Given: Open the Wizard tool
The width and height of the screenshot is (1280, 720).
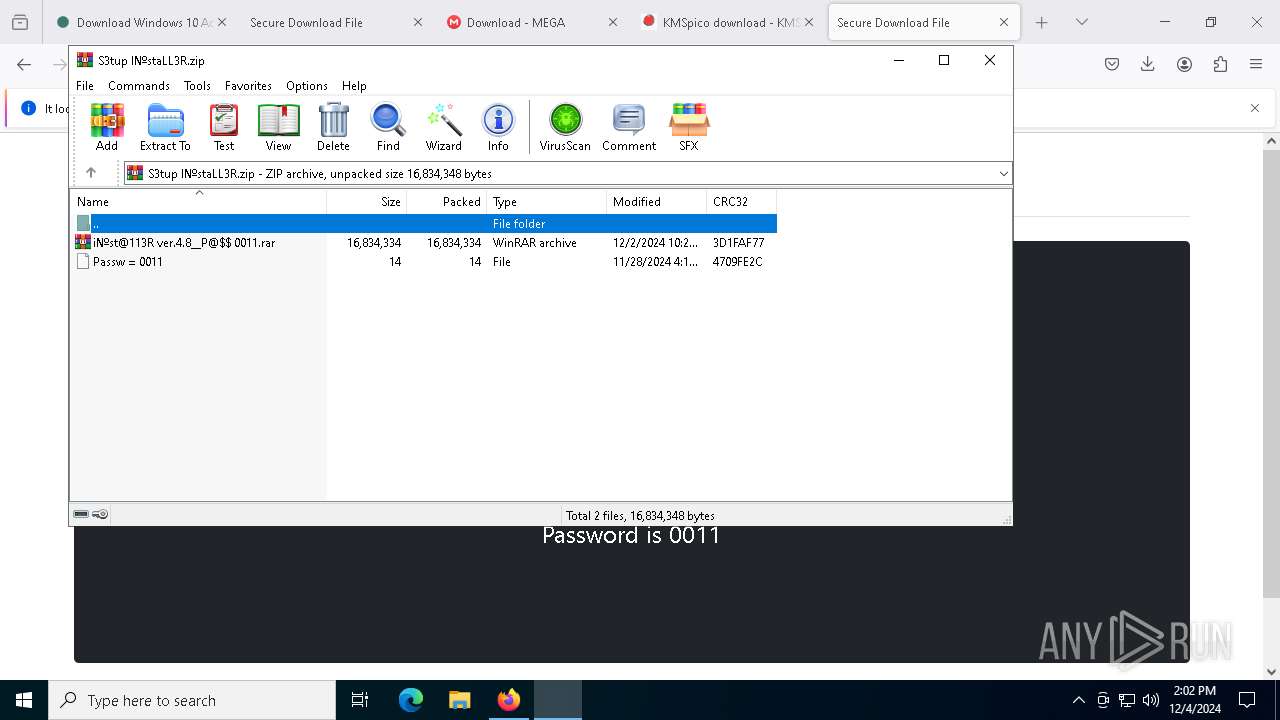Looking at the screenshot, I should click(x=444, y=127).
